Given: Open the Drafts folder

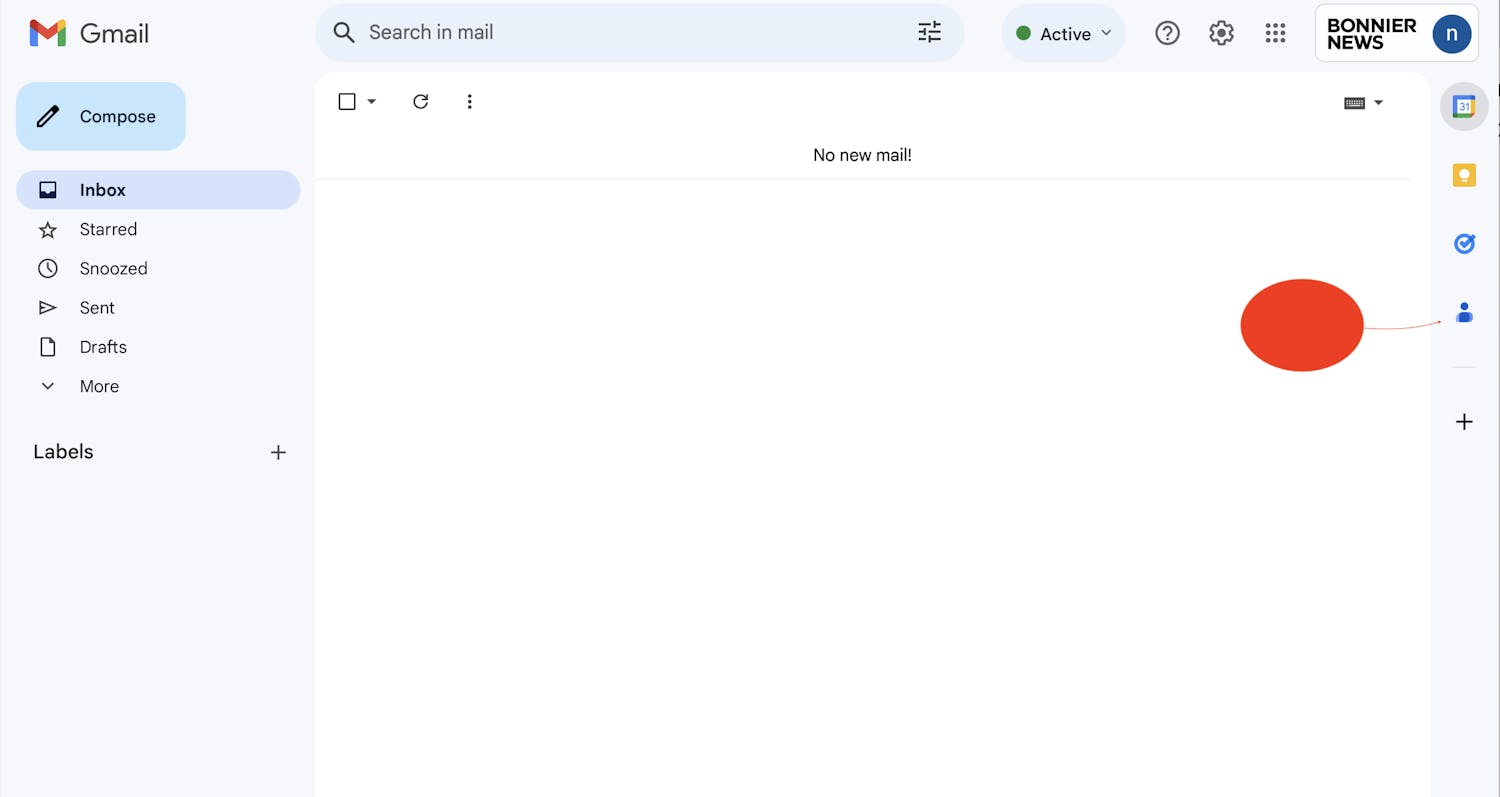Looking at the screenshot, I should (x=103, y=347).
